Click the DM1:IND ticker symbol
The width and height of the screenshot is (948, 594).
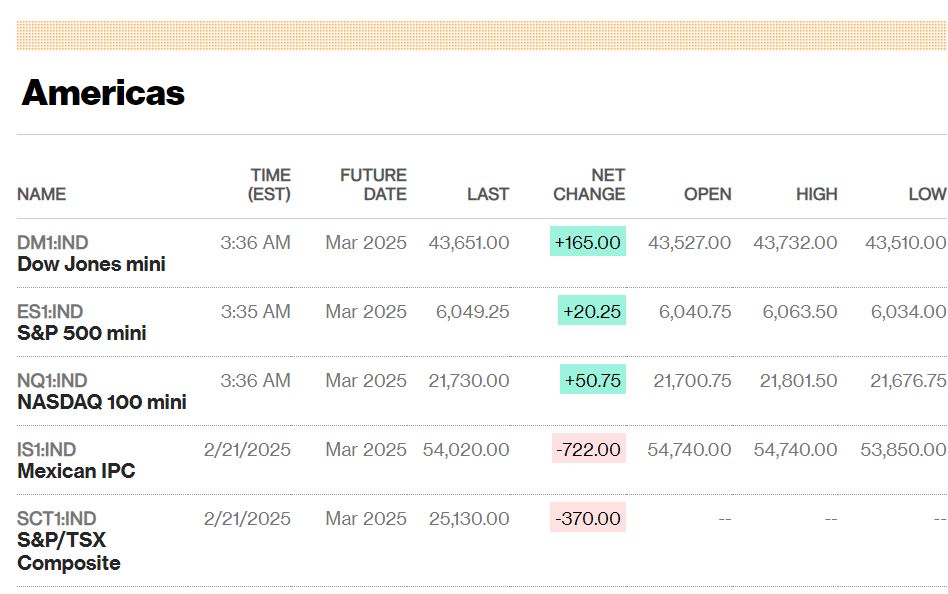(x=53, y=243)
